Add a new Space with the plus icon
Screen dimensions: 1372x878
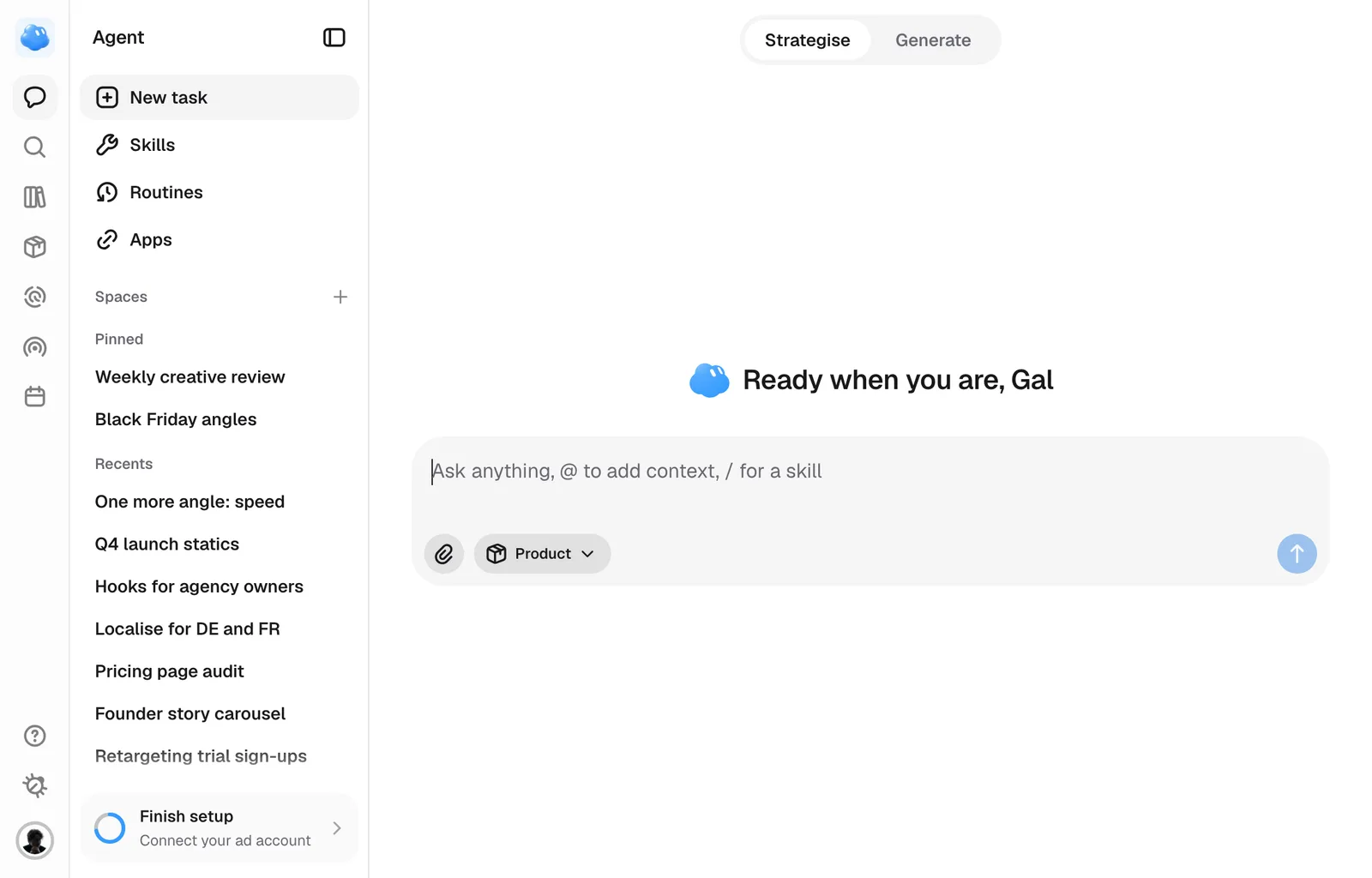click(340, 297)
